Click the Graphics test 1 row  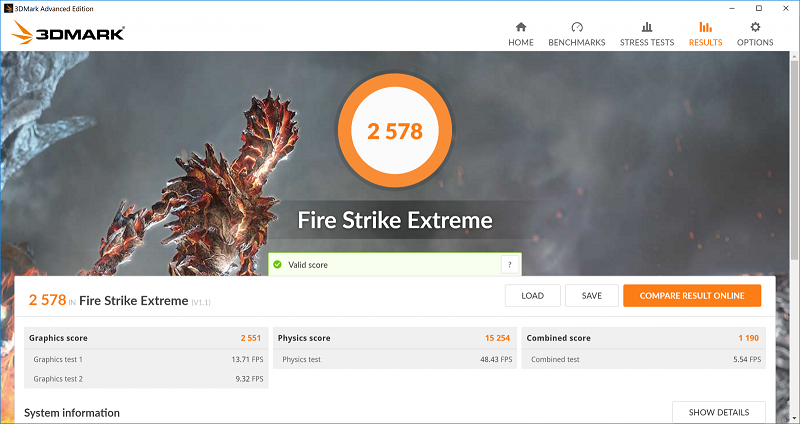pos(146,359)
